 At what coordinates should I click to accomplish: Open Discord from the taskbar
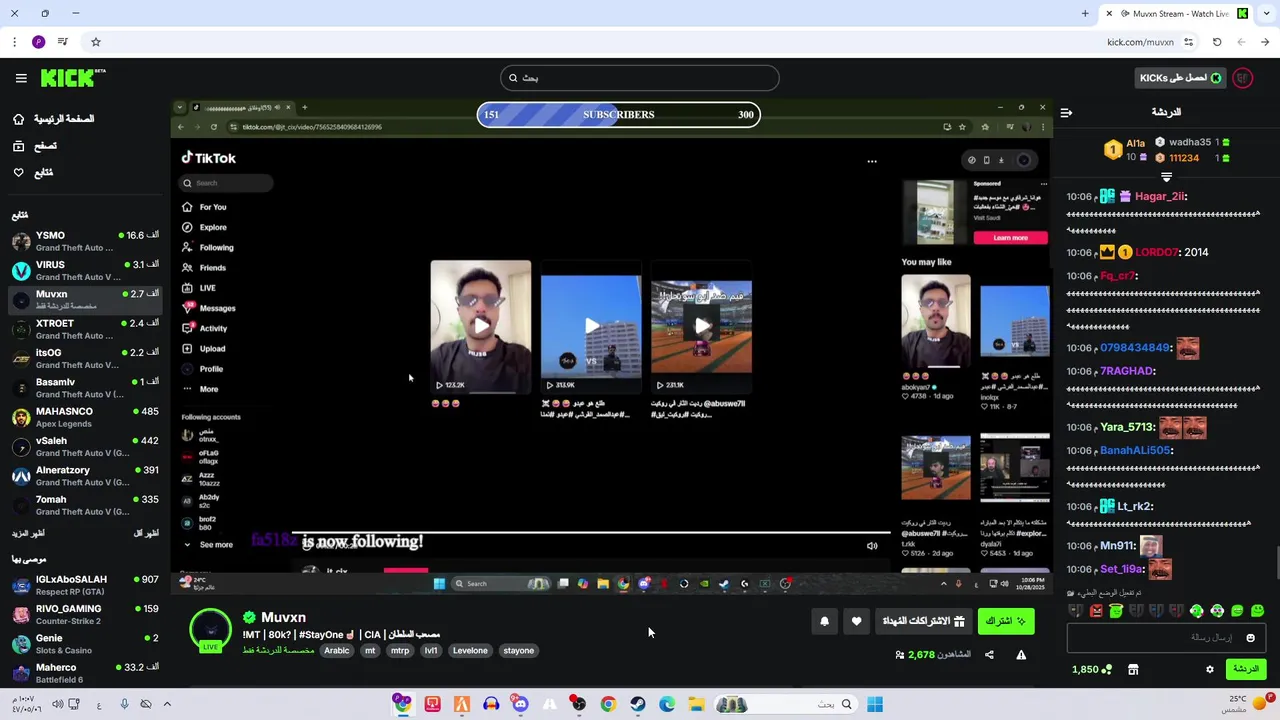(x=520, y=704)
